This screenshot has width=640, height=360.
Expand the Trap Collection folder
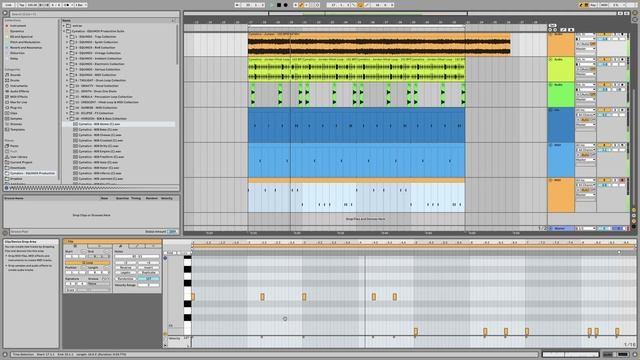[x=67, y=36]
